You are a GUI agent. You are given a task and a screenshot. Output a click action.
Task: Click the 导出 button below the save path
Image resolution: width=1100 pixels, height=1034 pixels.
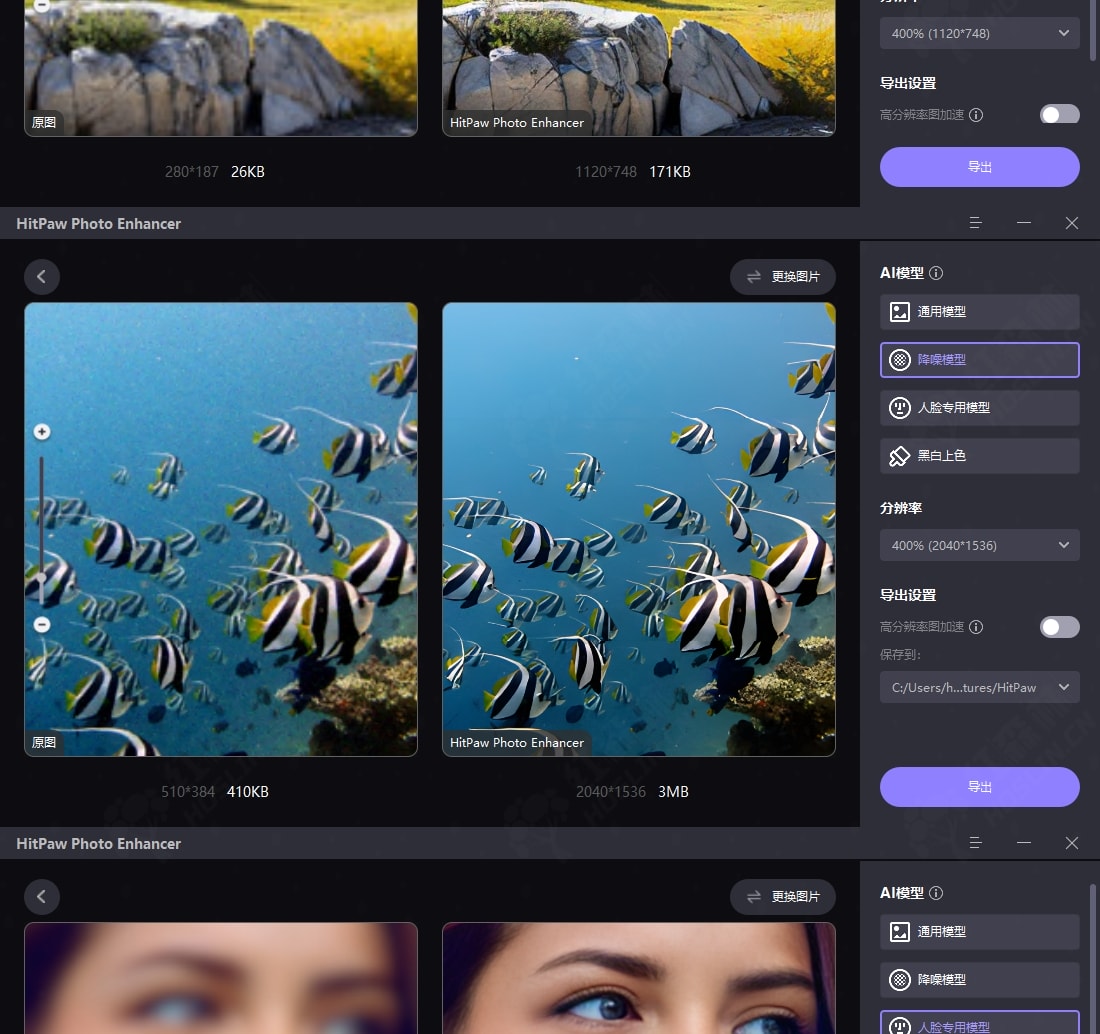point(979,787)
